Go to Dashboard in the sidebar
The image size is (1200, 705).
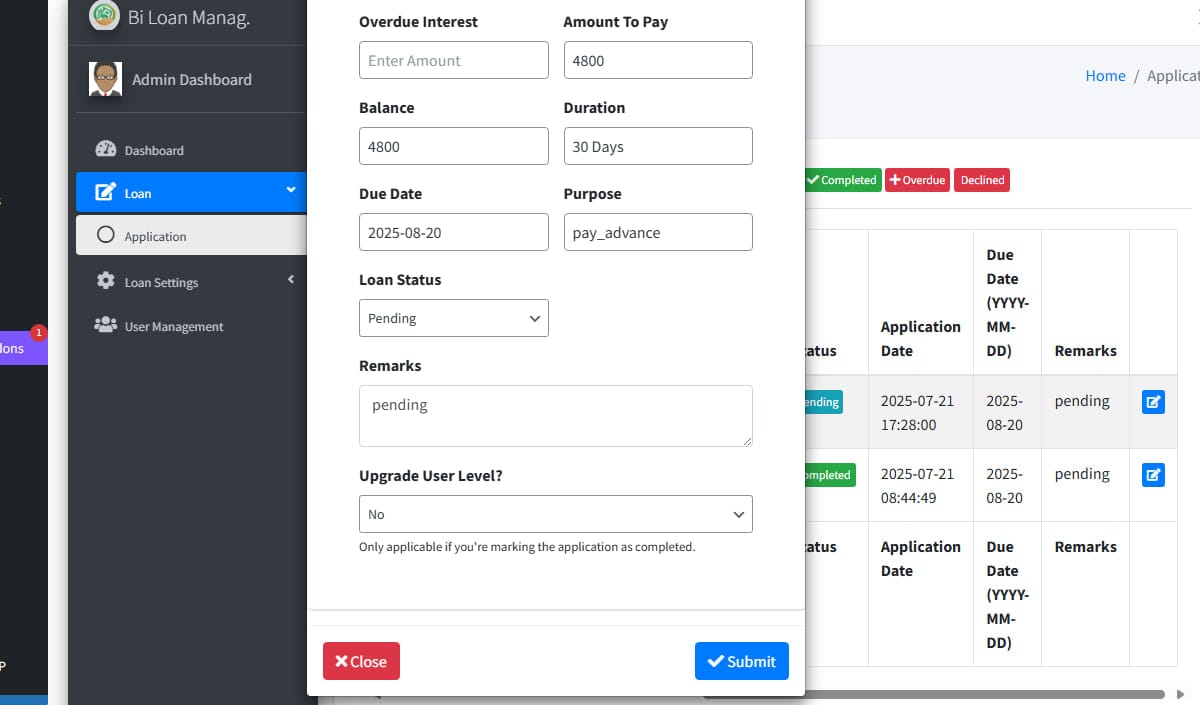[154, 150]
